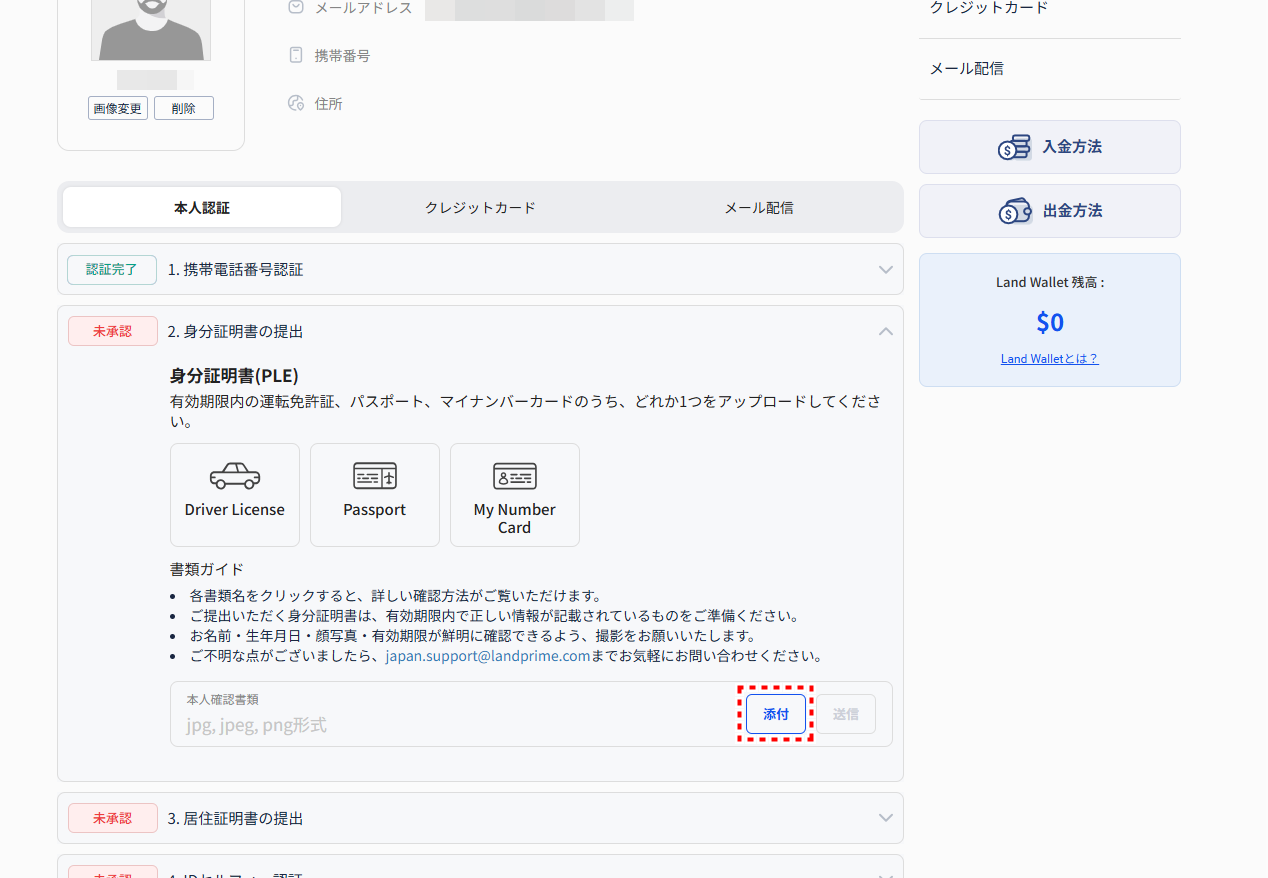This screenshot has height=878, width=1268.
Task: Open the クレジットカード tab
Action: pyautogui.click(x=480, y=208)
